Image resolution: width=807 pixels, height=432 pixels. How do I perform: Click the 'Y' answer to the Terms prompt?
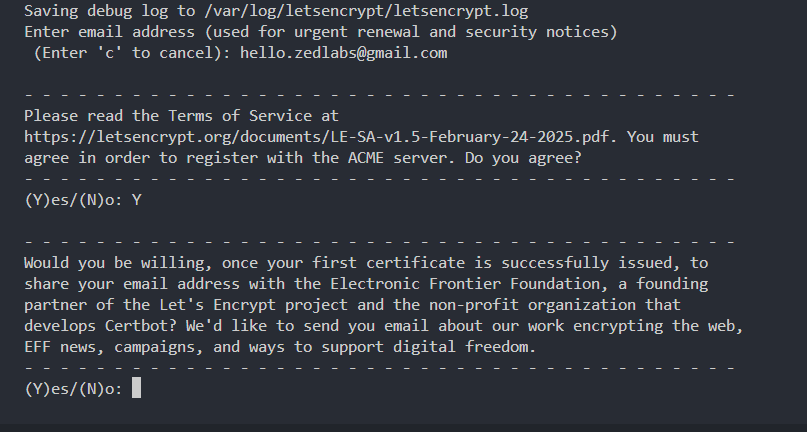click(136, 200)
